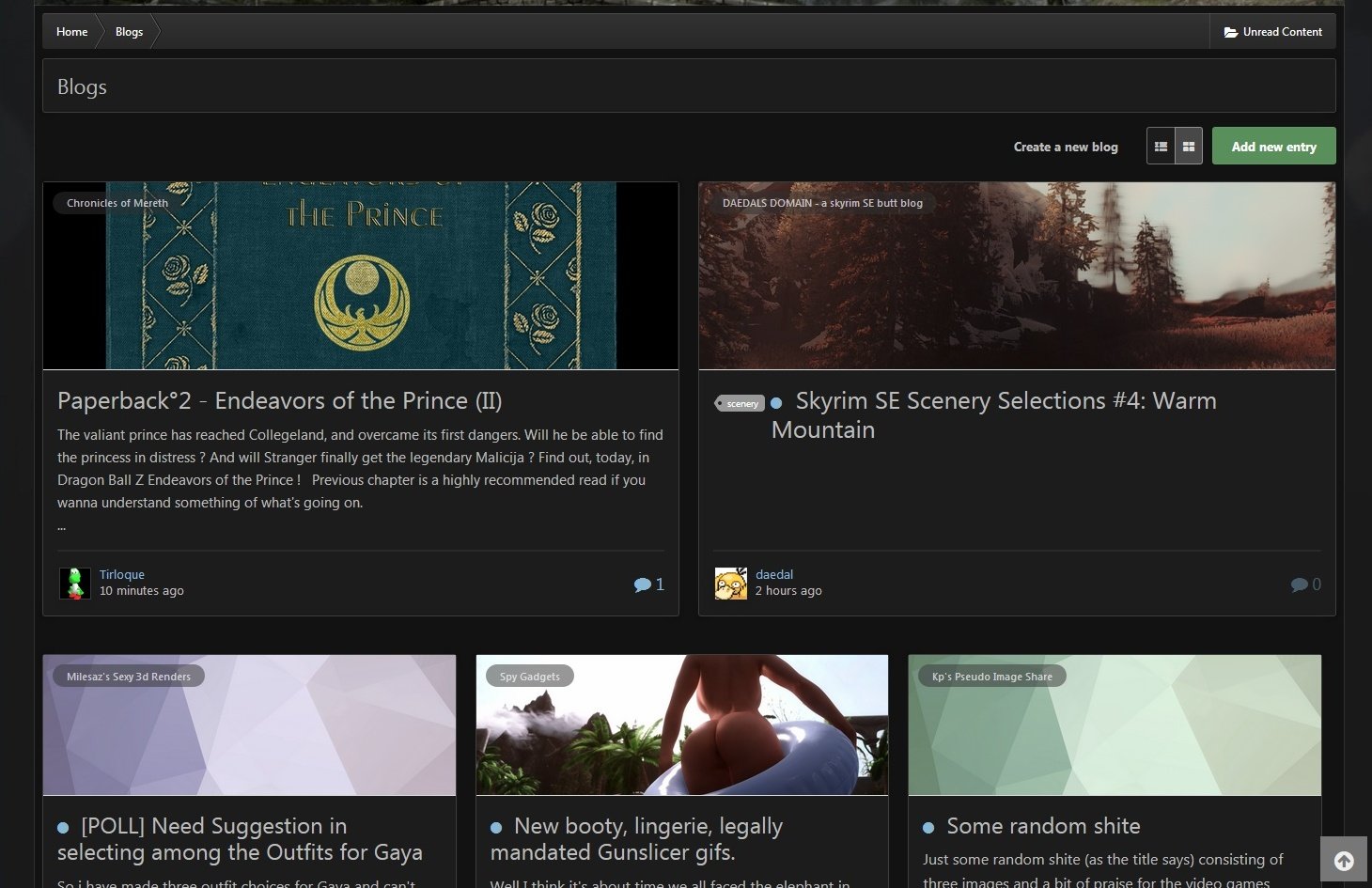Screen dimensions: 1372x888
Task: Go to Home breadcrumb
Action: [x=71, y=32]
